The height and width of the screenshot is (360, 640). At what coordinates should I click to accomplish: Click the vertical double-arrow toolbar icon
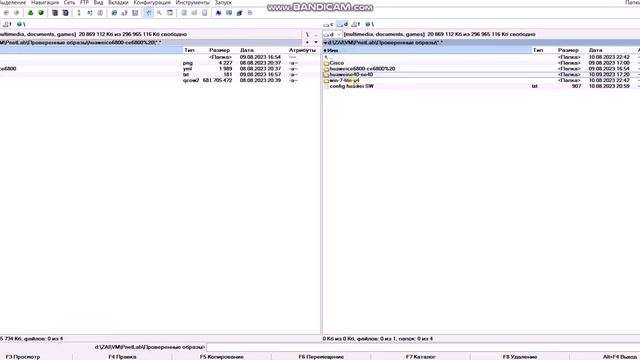click(x=79, y=13)
